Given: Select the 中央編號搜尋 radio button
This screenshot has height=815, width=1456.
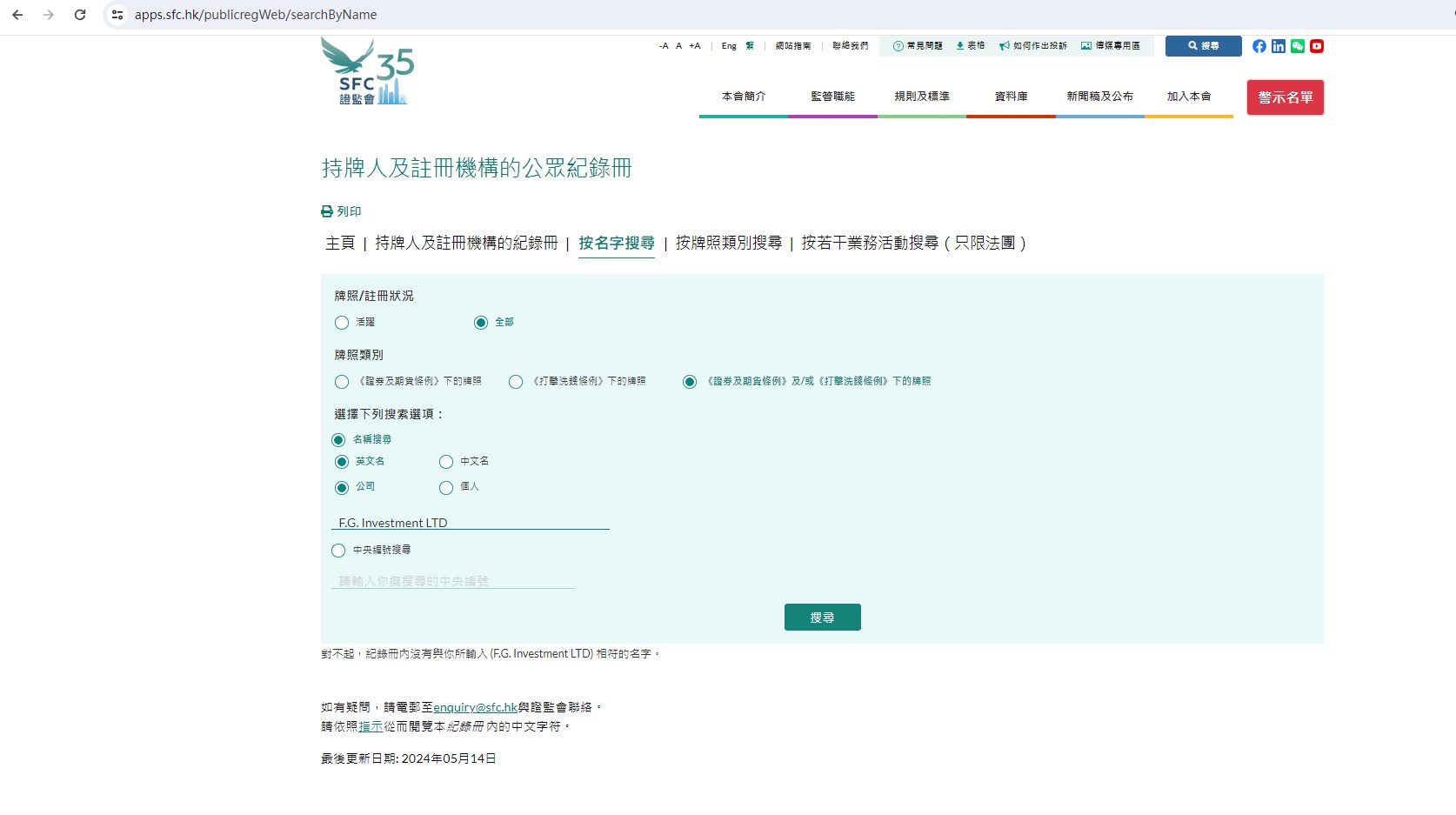Looking at the screenshot, I should click(x=338, y=551).
